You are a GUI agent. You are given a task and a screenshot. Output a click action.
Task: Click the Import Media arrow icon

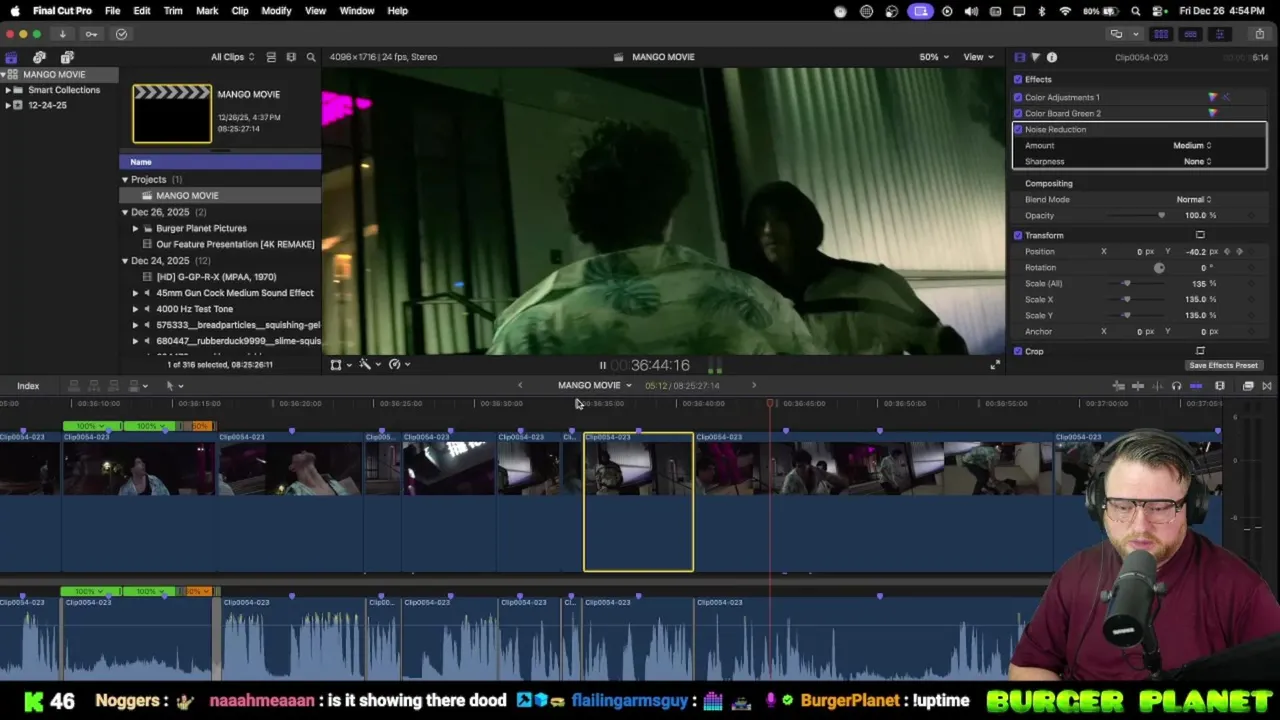pos(62,34)
